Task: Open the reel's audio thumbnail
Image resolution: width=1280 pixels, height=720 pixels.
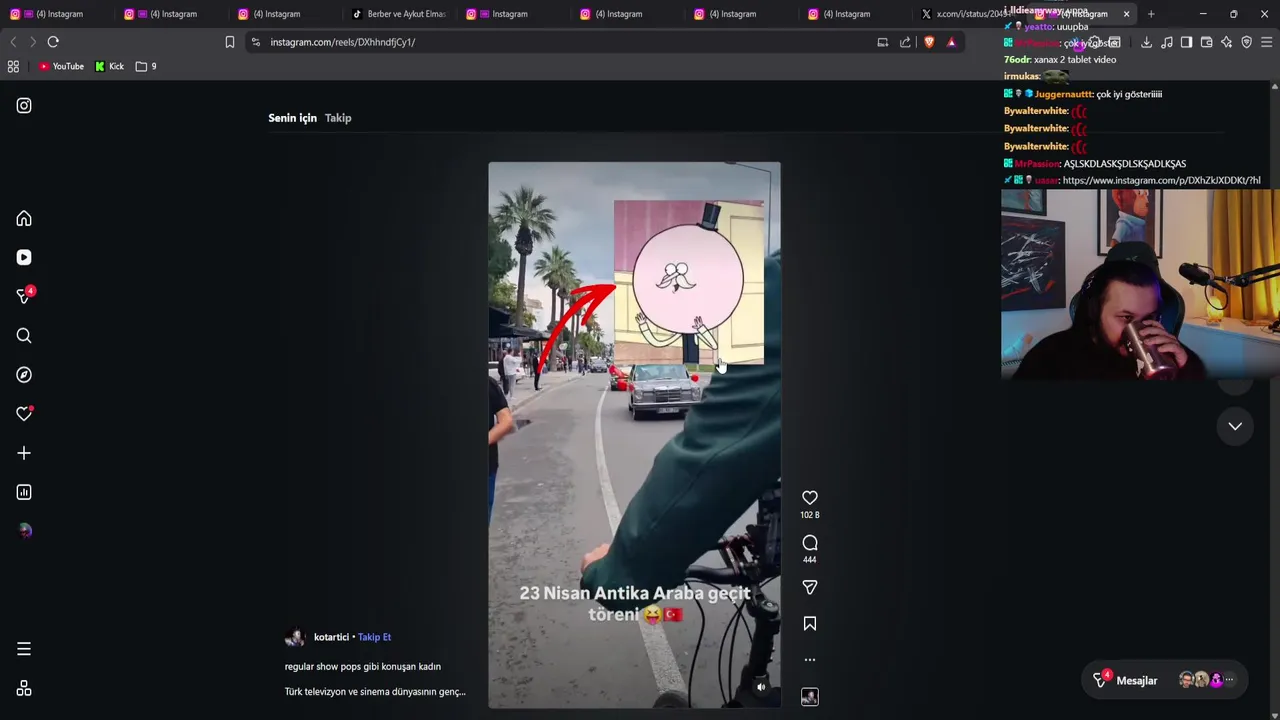Action: pos(810,697)
